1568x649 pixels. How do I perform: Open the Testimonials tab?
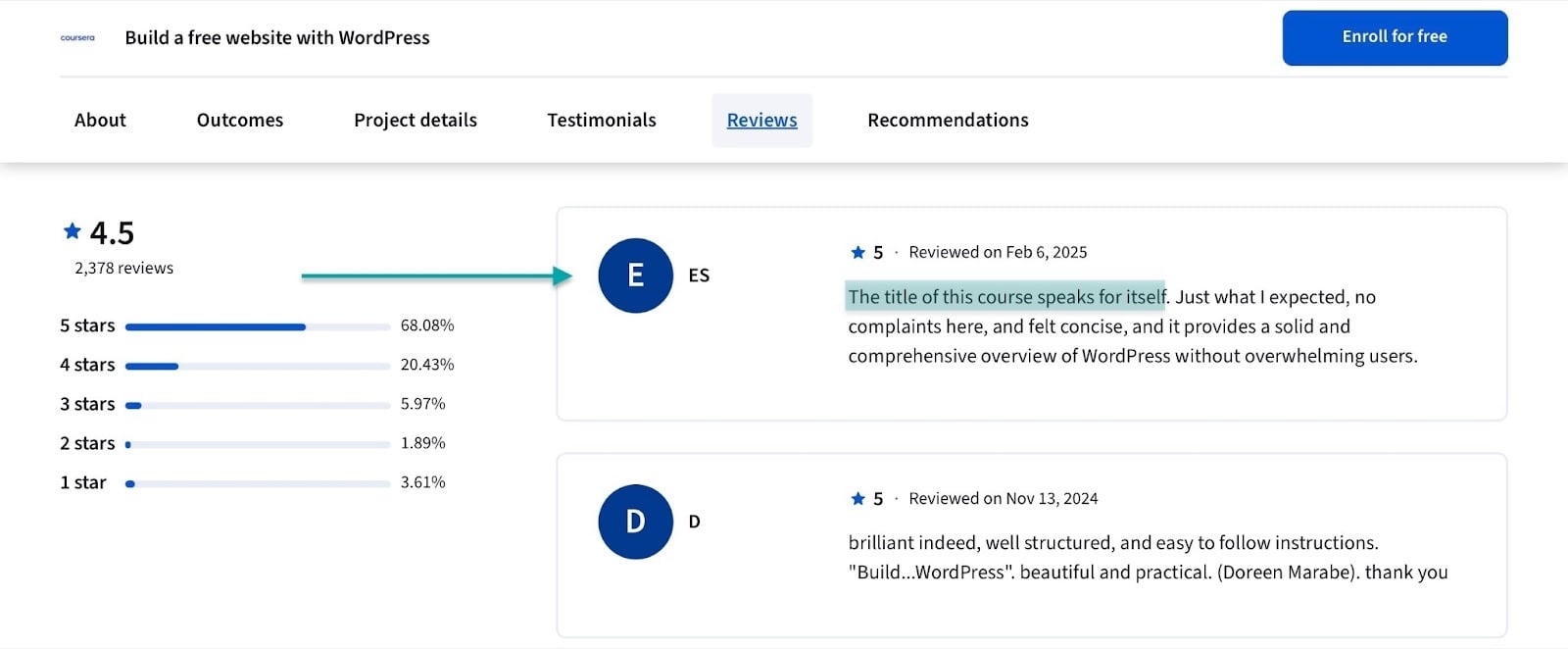602,120
